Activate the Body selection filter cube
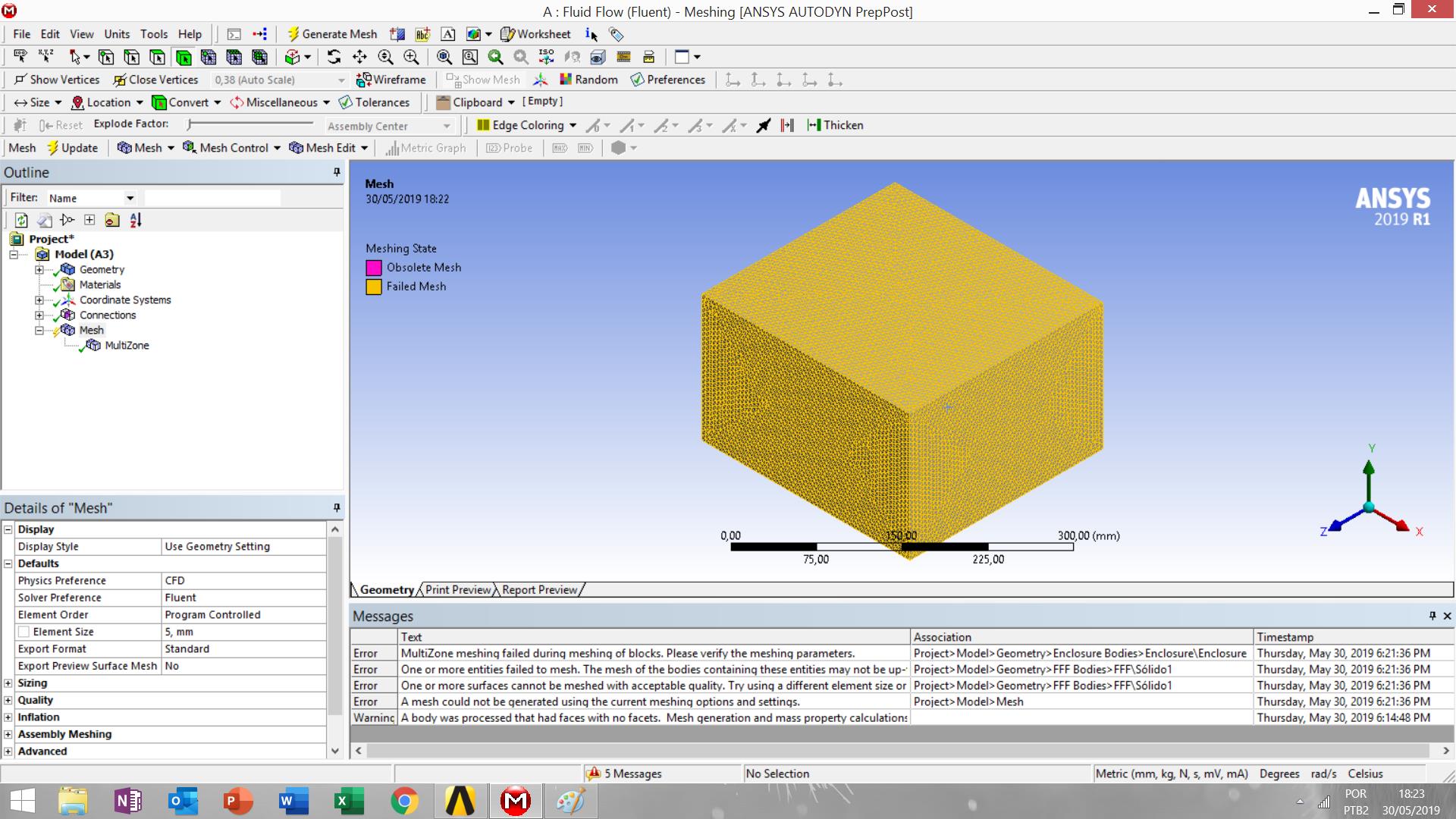The height and width of the screenshot is (819, 1456). 183,57
